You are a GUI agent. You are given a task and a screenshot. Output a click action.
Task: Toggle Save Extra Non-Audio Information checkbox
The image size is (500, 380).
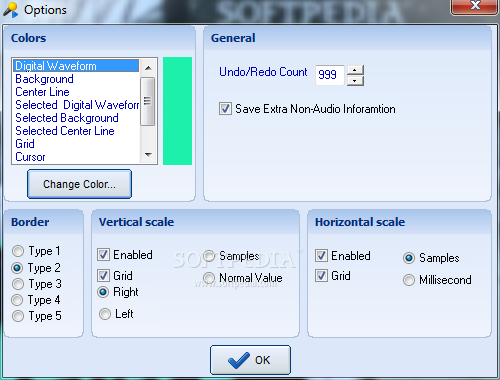click(225, 109)
